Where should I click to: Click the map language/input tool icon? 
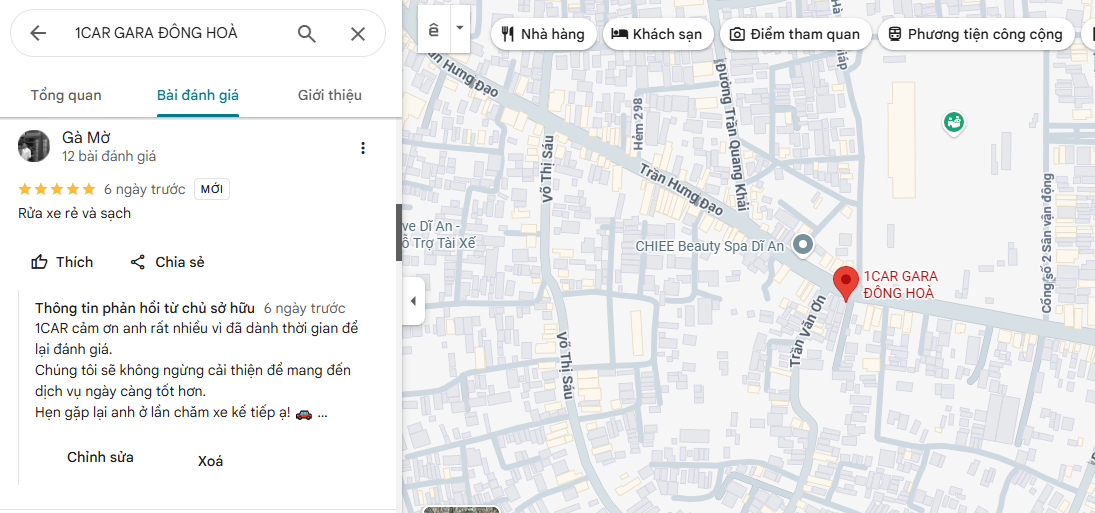[x=434, y=29]
